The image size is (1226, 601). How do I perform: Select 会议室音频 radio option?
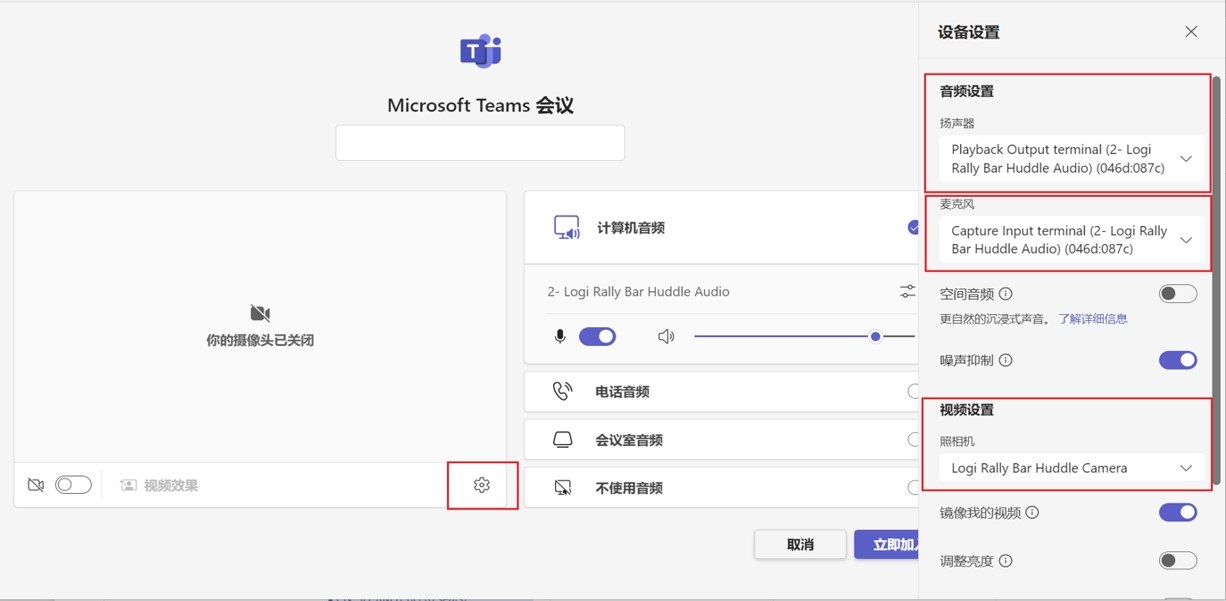pyautogui.click(x=913, y=440)
